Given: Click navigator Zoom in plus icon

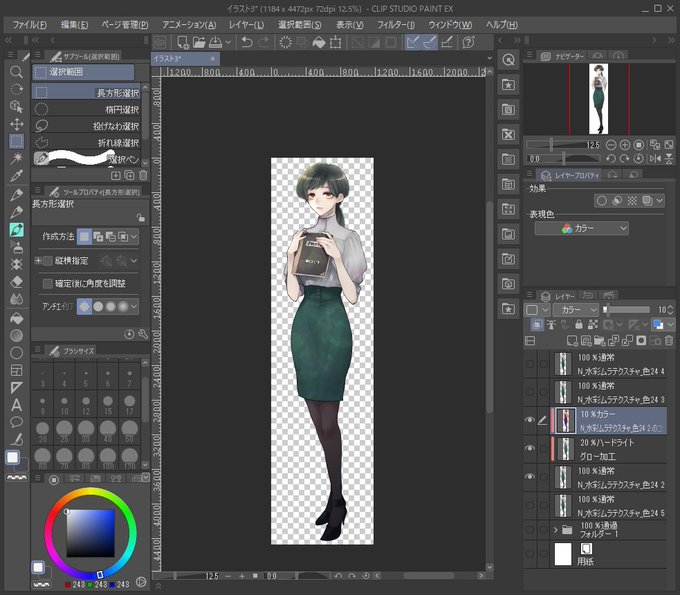Looking at the screenshot, I should pyautogui.click(x=624, y=145).
